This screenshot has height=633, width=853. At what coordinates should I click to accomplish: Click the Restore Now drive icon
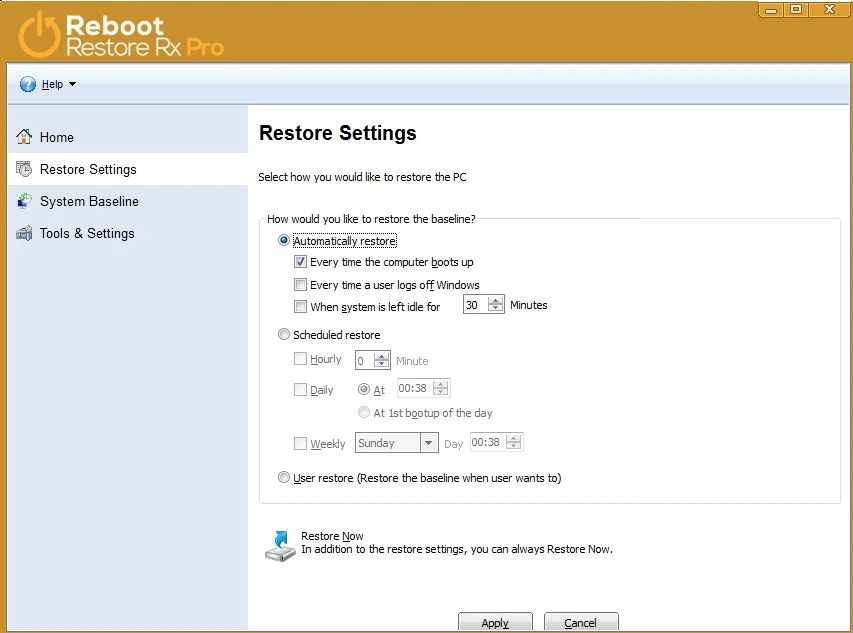point(280,546)
